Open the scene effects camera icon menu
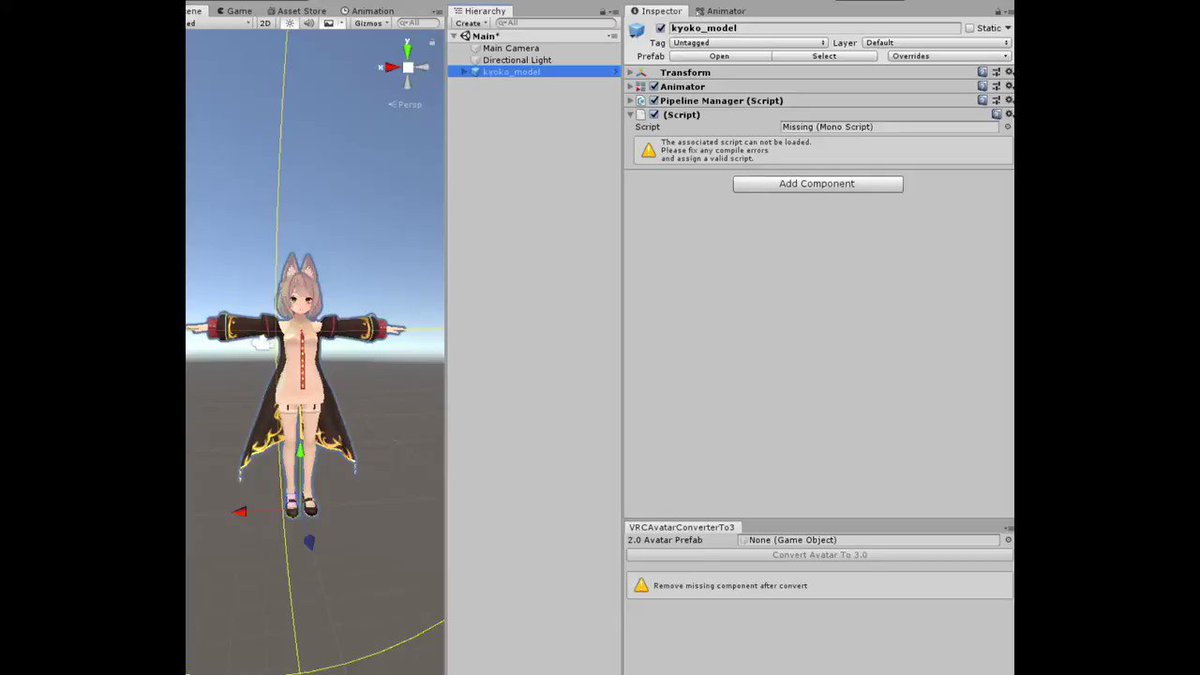The height and width of the screenshot is (675, 1200). click(332, 23)
